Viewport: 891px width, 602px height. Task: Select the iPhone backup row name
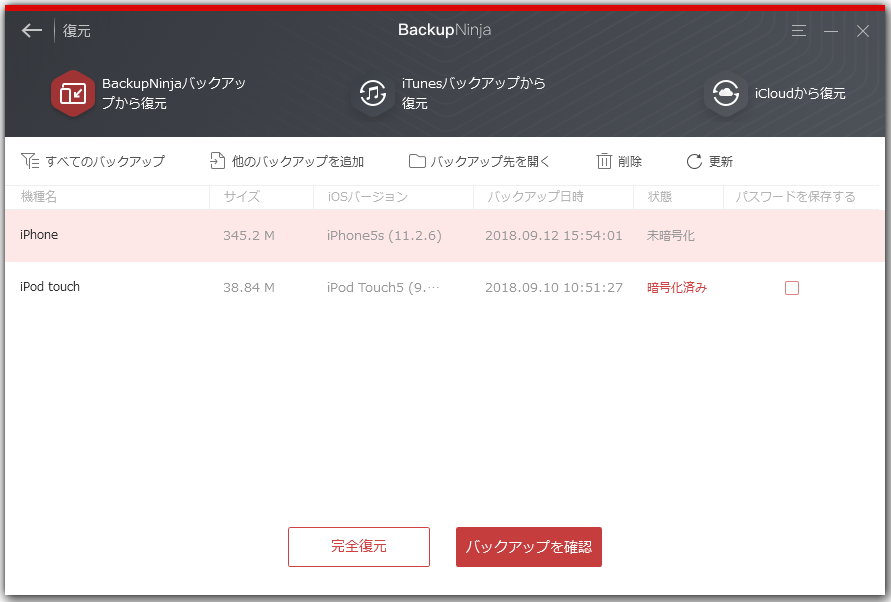click(39, 235)
